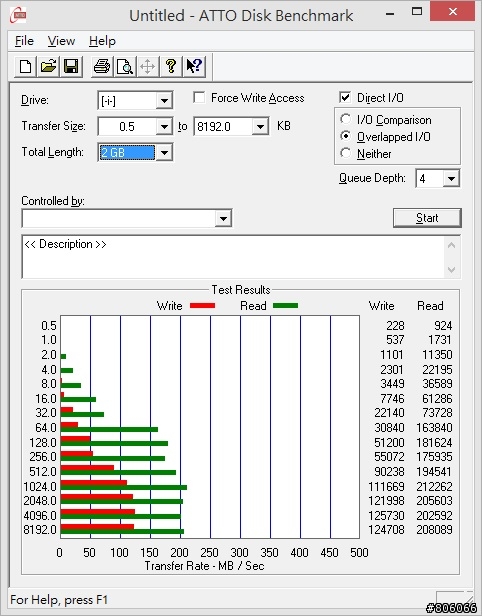Click read value 11350
The width and height of the screenshot is (482, 616).
(x=437, y=355)
